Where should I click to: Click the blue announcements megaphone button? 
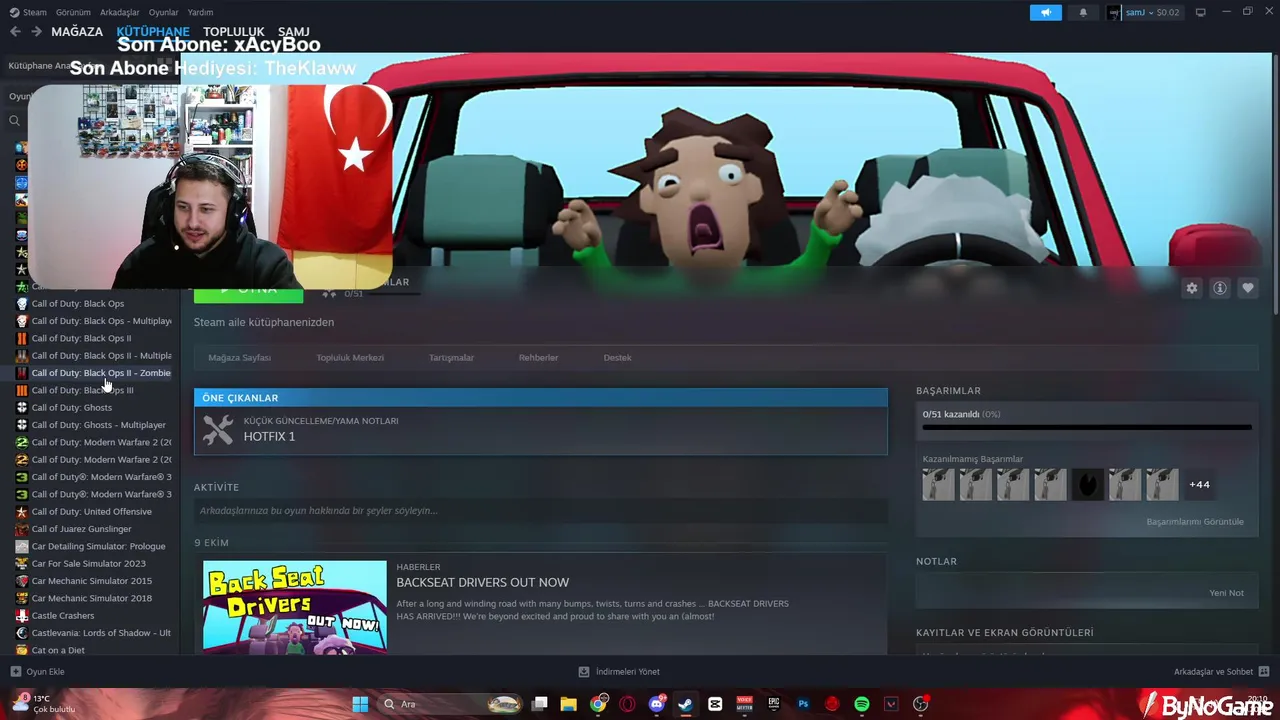pos(1045,12)
